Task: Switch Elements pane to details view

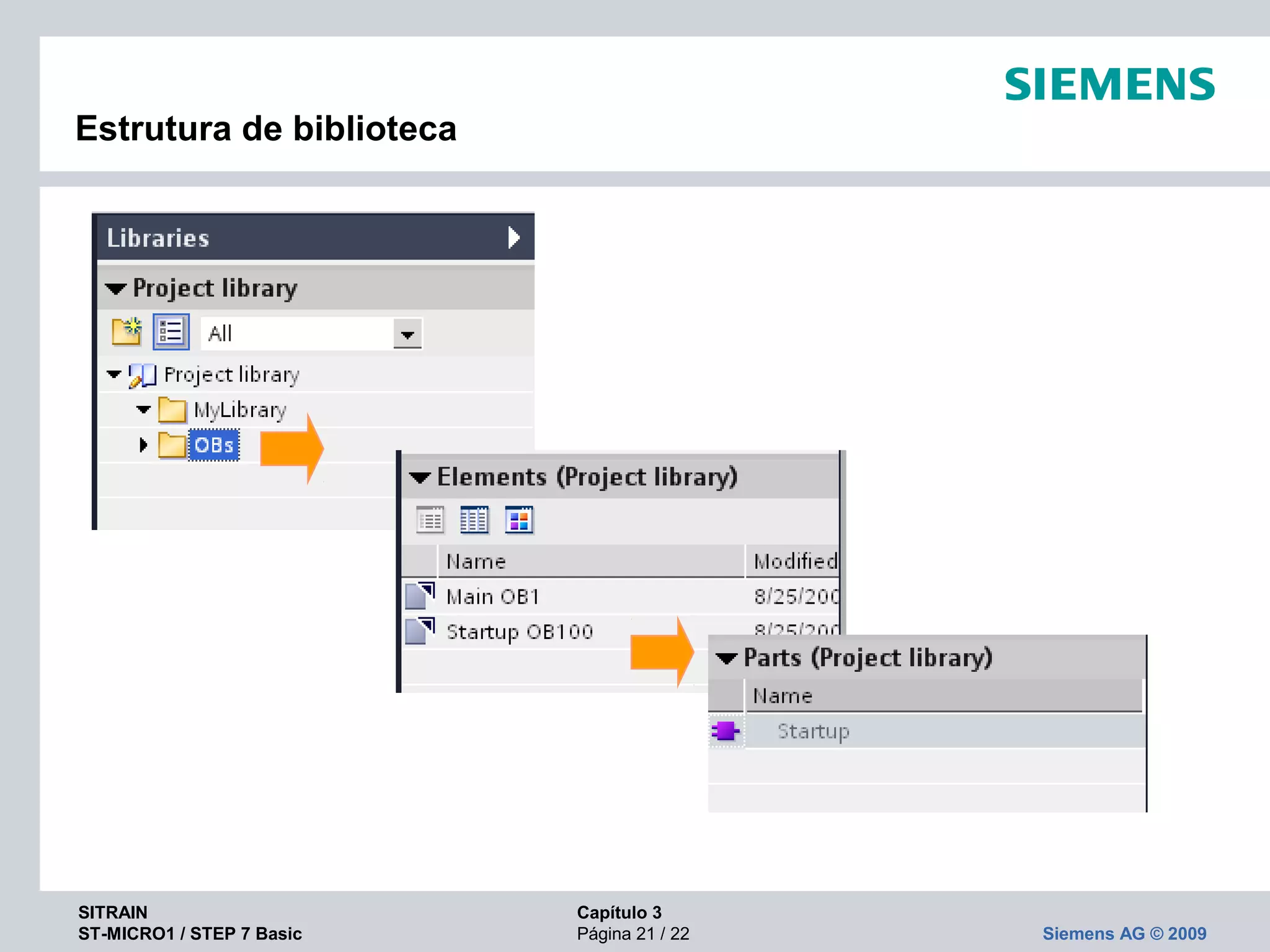Action: coord(474,520)
